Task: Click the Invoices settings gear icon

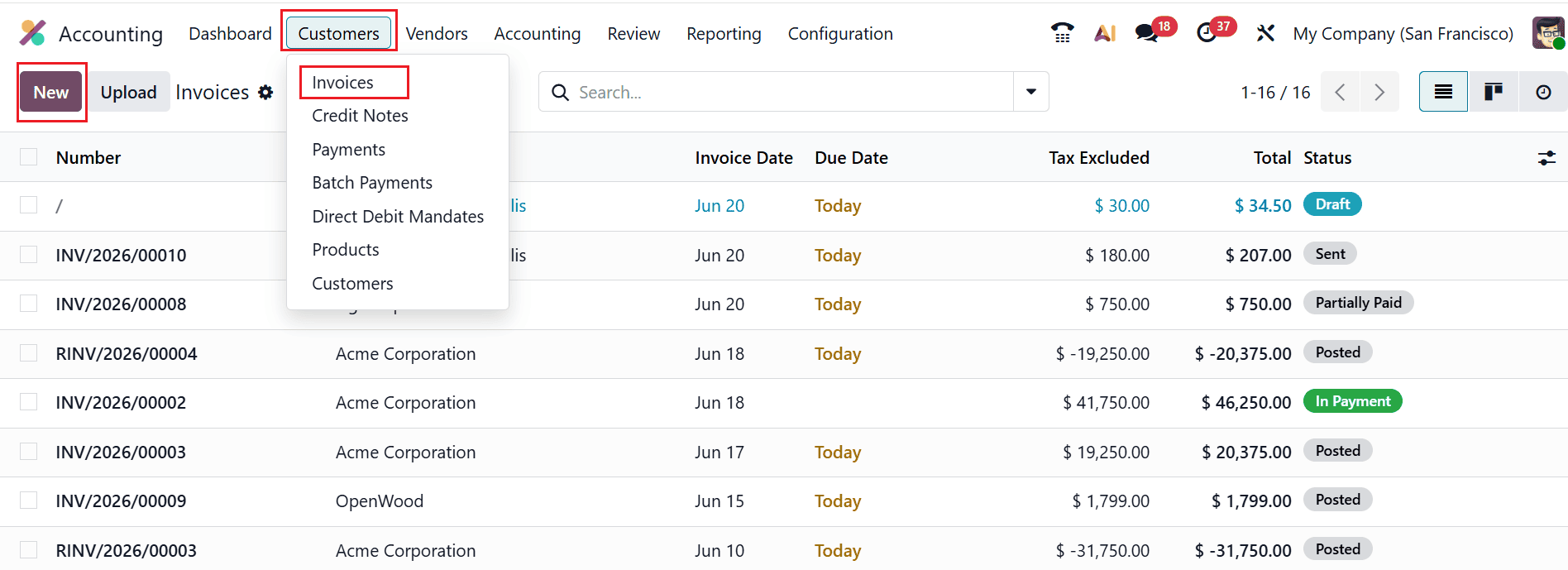Action: pyautogui.click(x=265, y=92)
